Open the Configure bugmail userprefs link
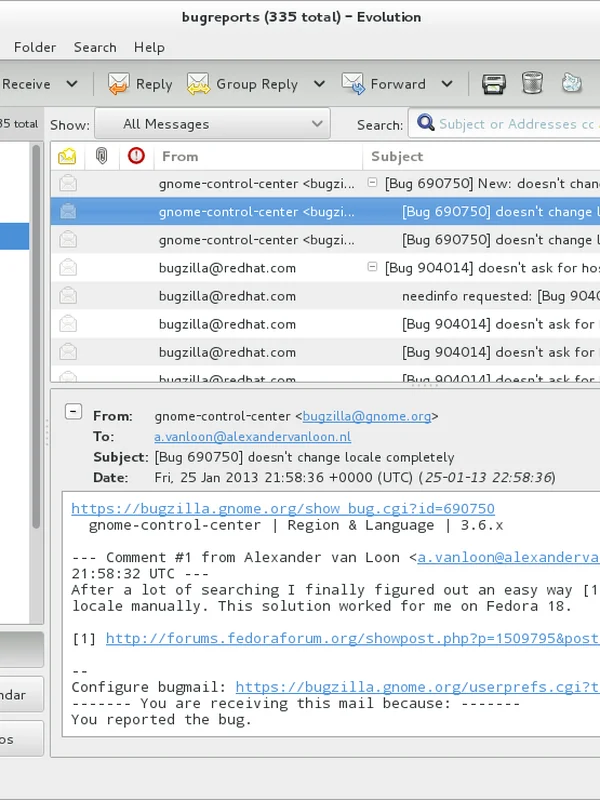This screenshot has height=800, width=600. [417, 687]
